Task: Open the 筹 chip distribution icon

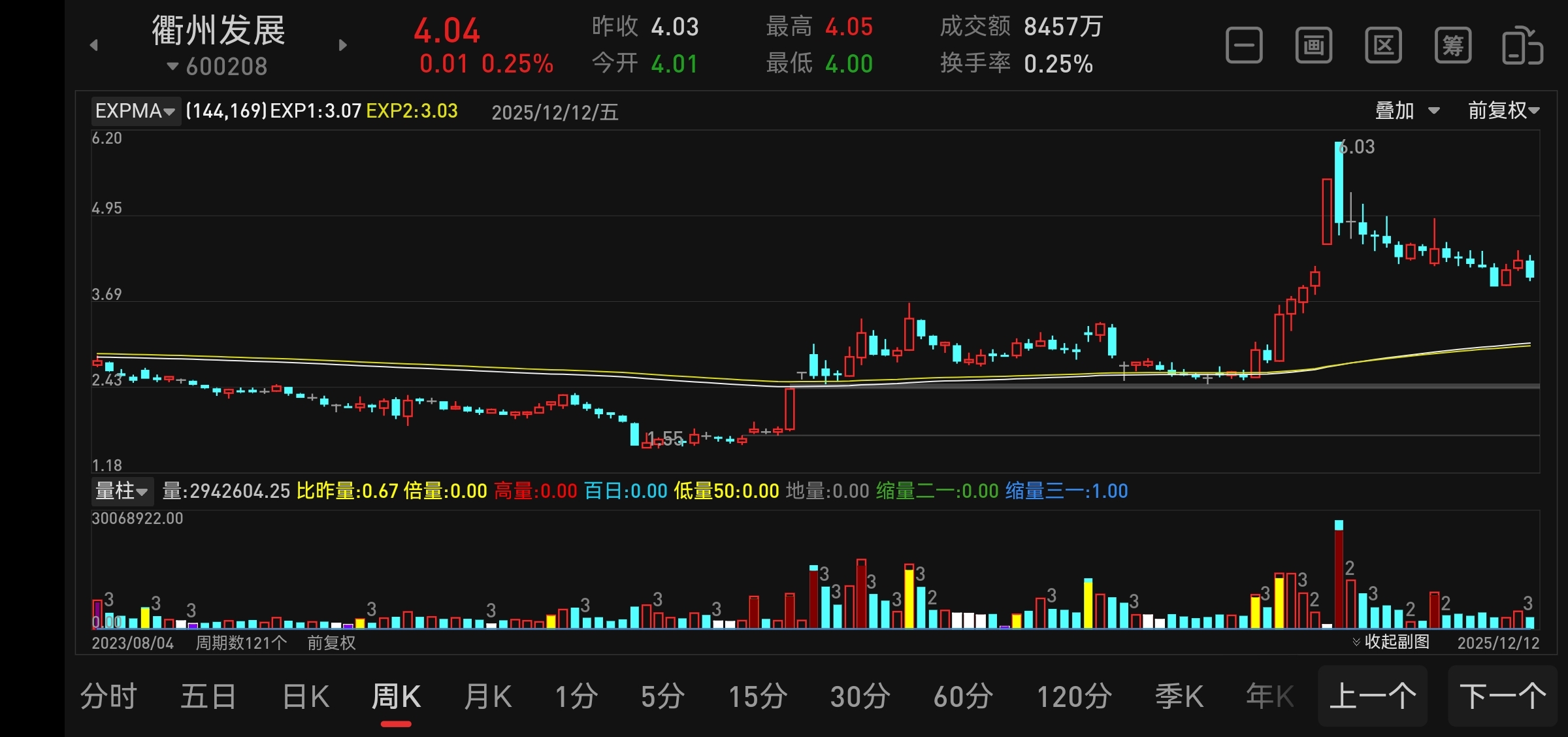Action: click(1452, 46)
